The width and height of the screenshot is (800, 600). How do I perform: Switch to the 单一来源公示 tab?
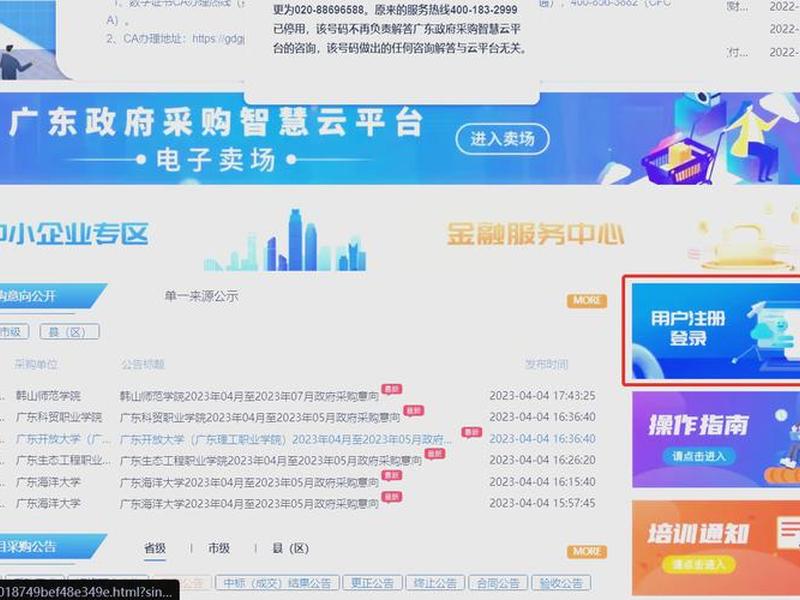(x=201, y=296)
